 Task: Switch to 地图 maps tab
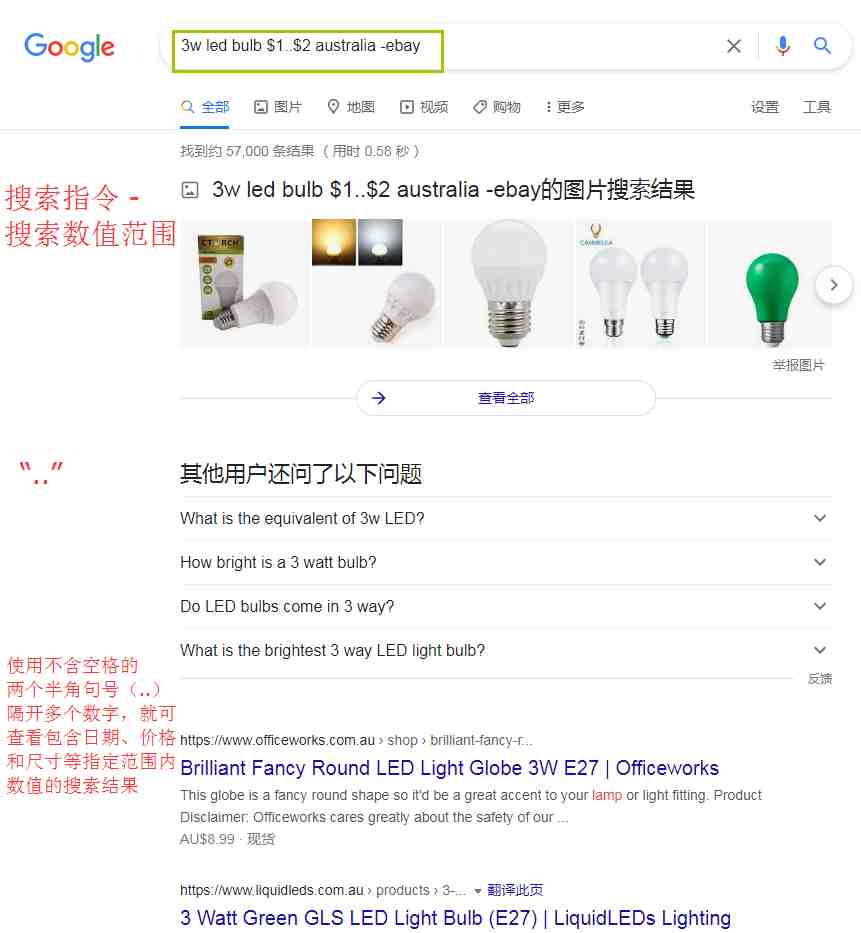point(351,107)
